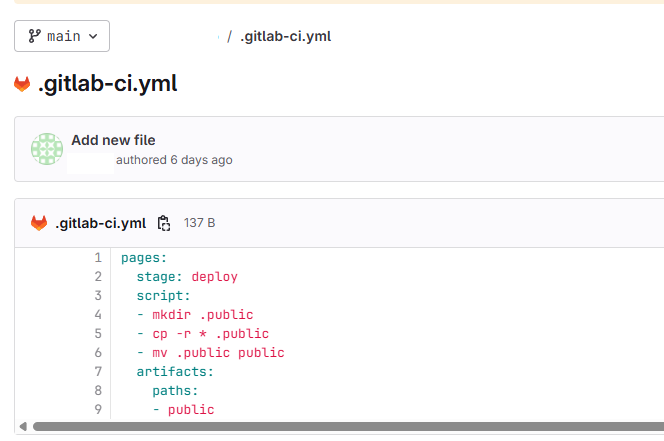Click the '- public' line 9 text
Viewport: 664px width, 441px height.
point(183,410)
